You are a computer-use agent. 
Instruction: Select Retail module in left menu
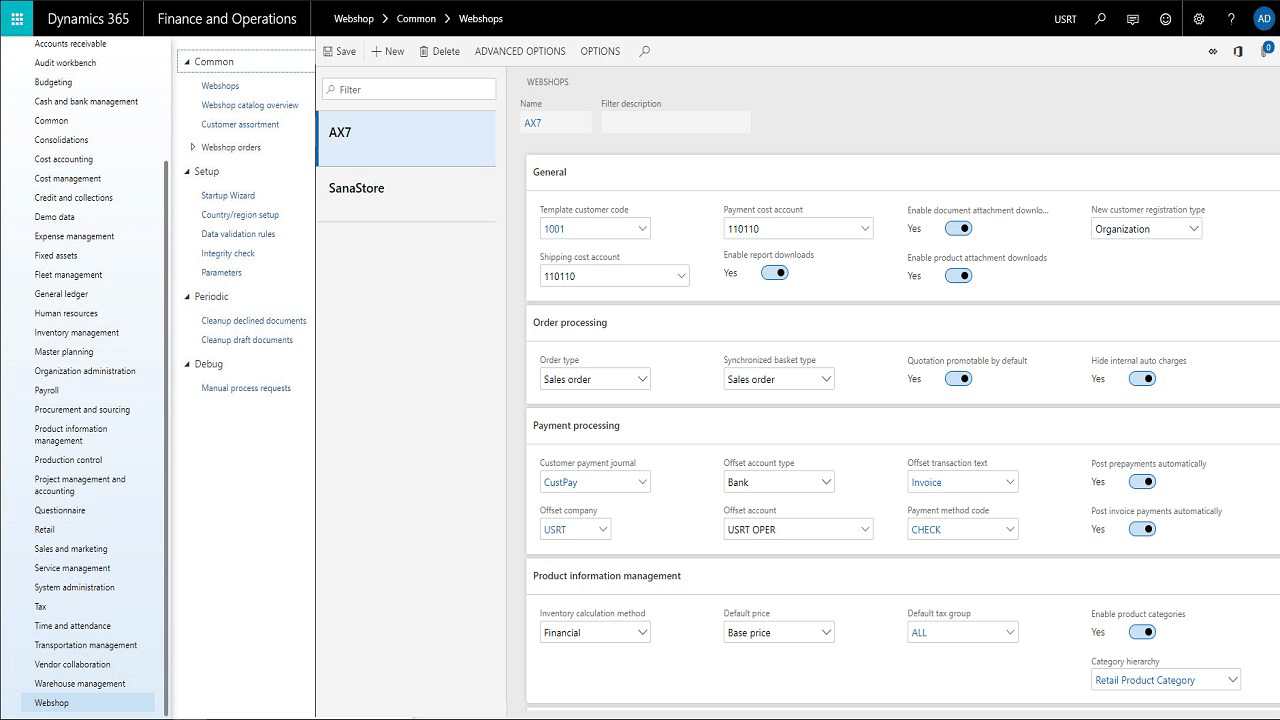45,530
